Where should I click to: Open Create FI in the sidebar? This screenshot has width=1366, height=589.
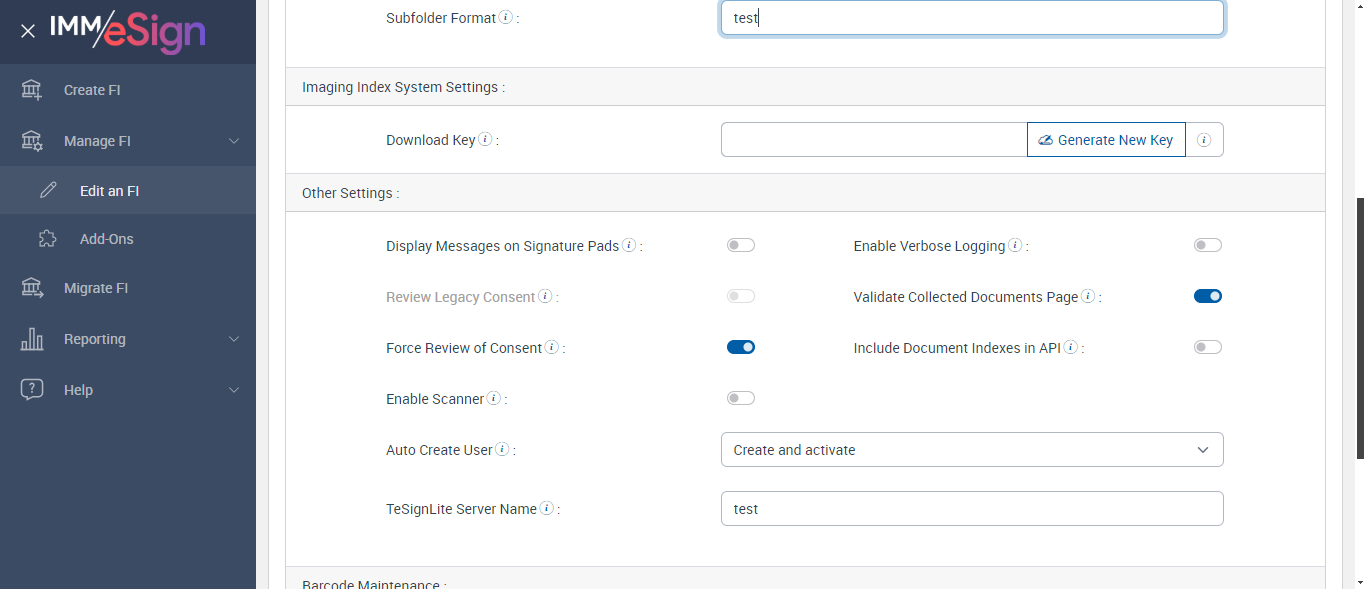[x=92, y=90]
